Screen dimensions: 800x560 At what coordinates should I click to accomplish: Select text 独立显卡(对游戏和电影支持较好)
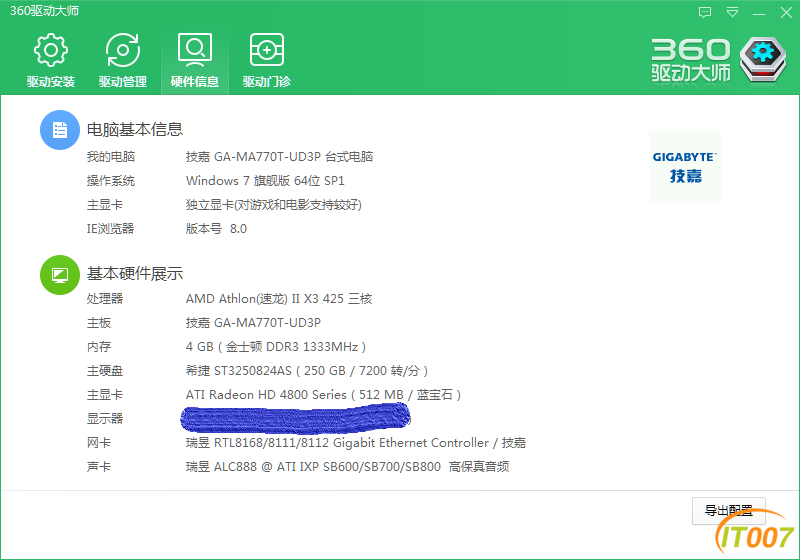coord(273,205)
